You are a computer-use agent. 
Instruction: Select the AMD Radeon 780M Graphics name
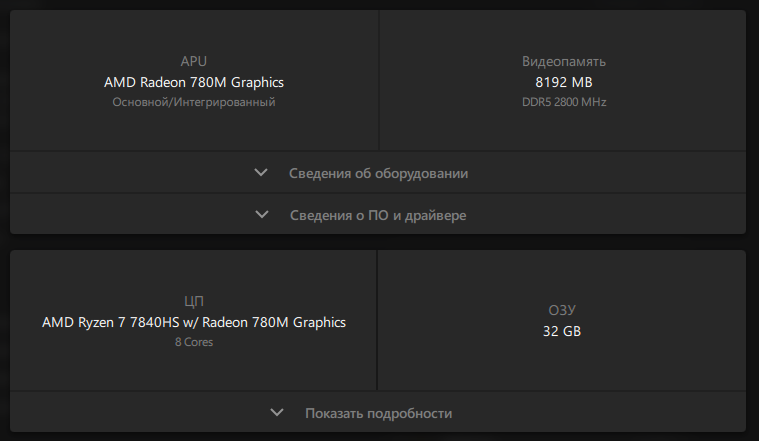[194, 82]
